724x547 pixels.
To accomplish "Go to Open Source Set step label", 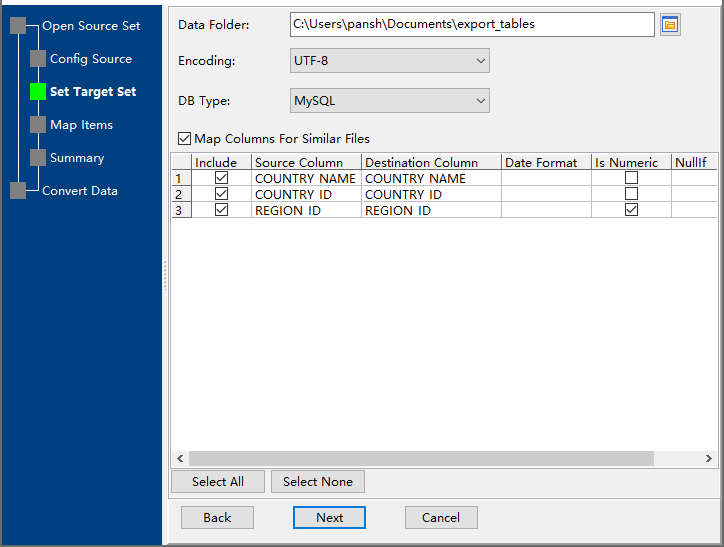I will pos(91,26).
